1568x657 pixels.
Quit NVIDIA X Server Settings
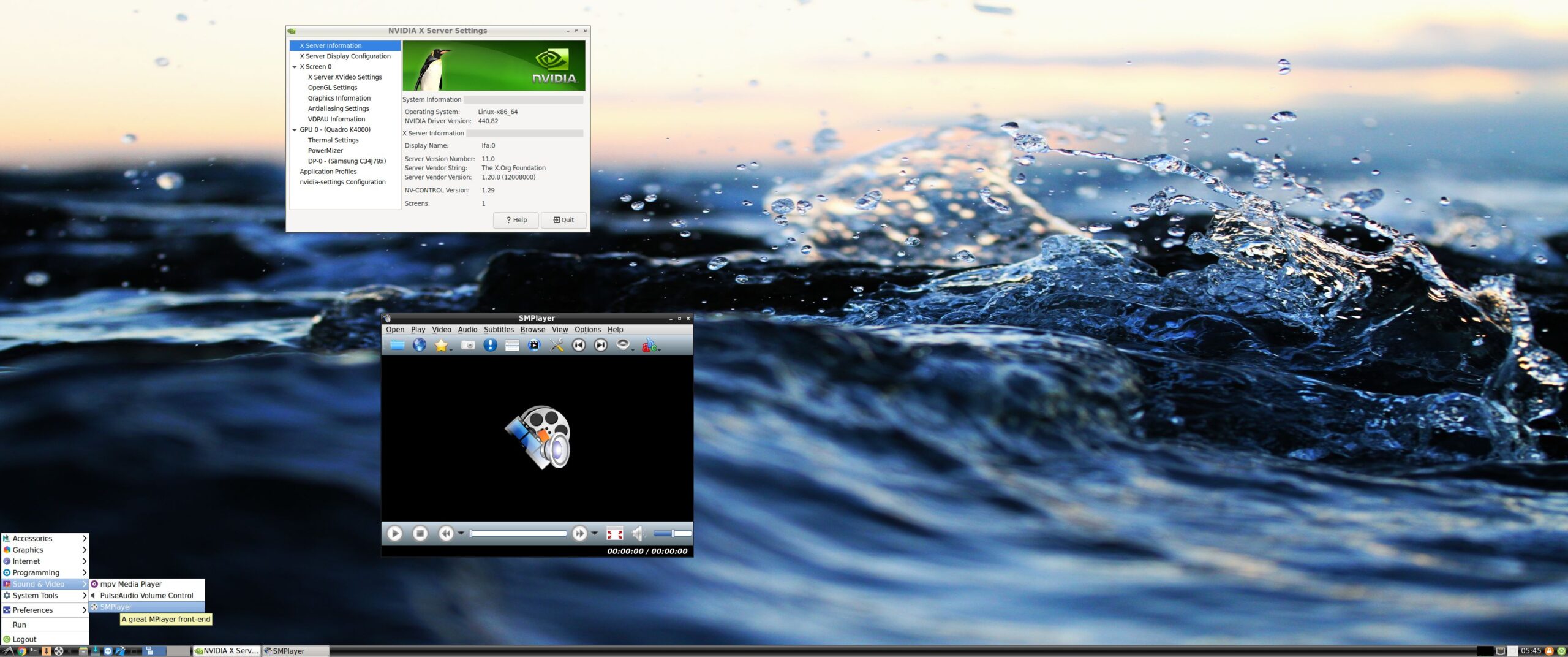[563, 220]
